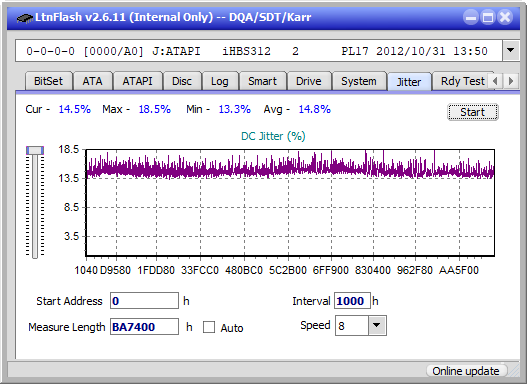Click the LtnFlash chip icon in title bar
Screen dimensions: 527x384
pyautogui.click(x=25, y=17)
